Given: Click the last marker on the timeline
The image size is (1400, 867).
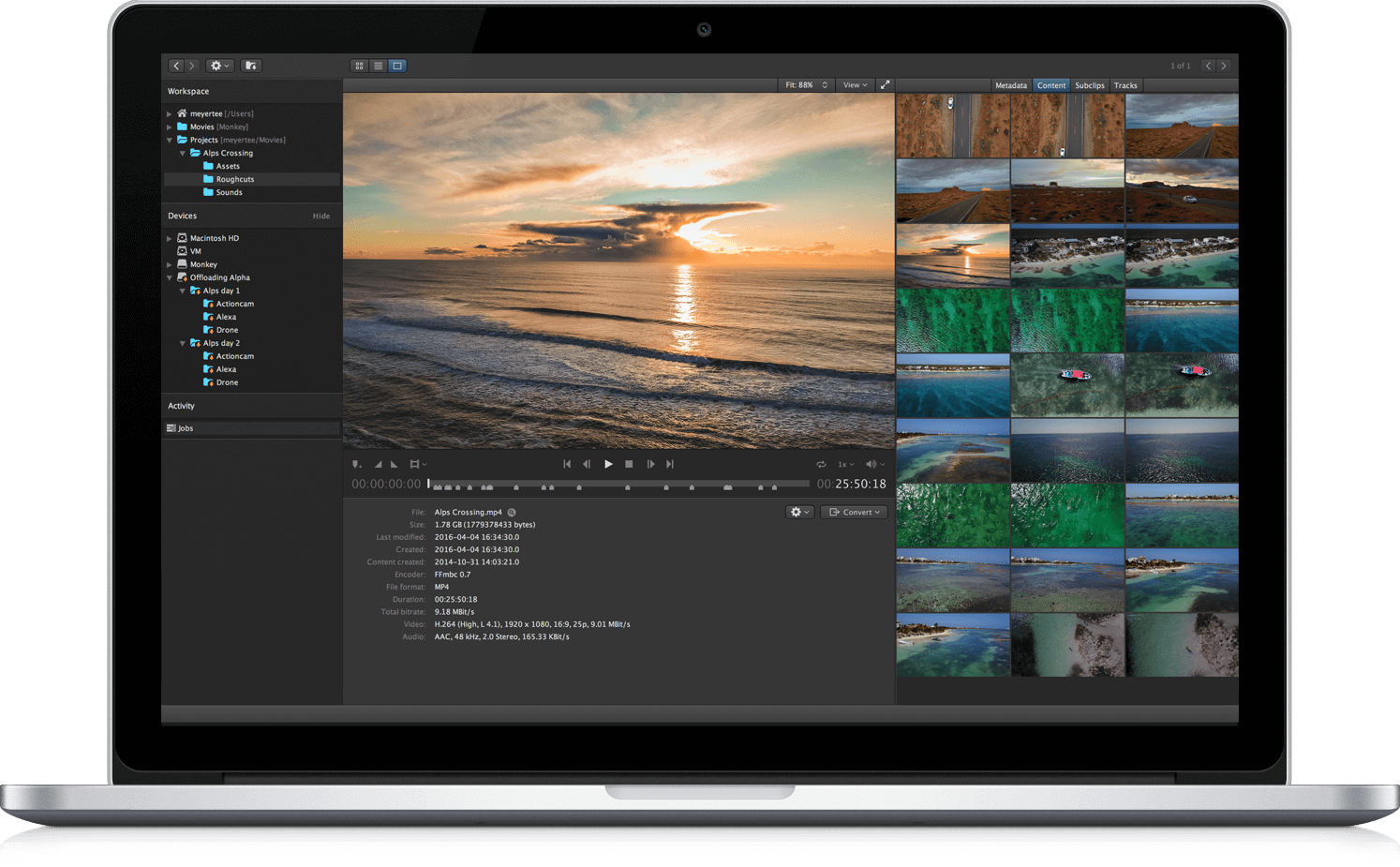Looking at the screenshot, I should coord(774,487).
